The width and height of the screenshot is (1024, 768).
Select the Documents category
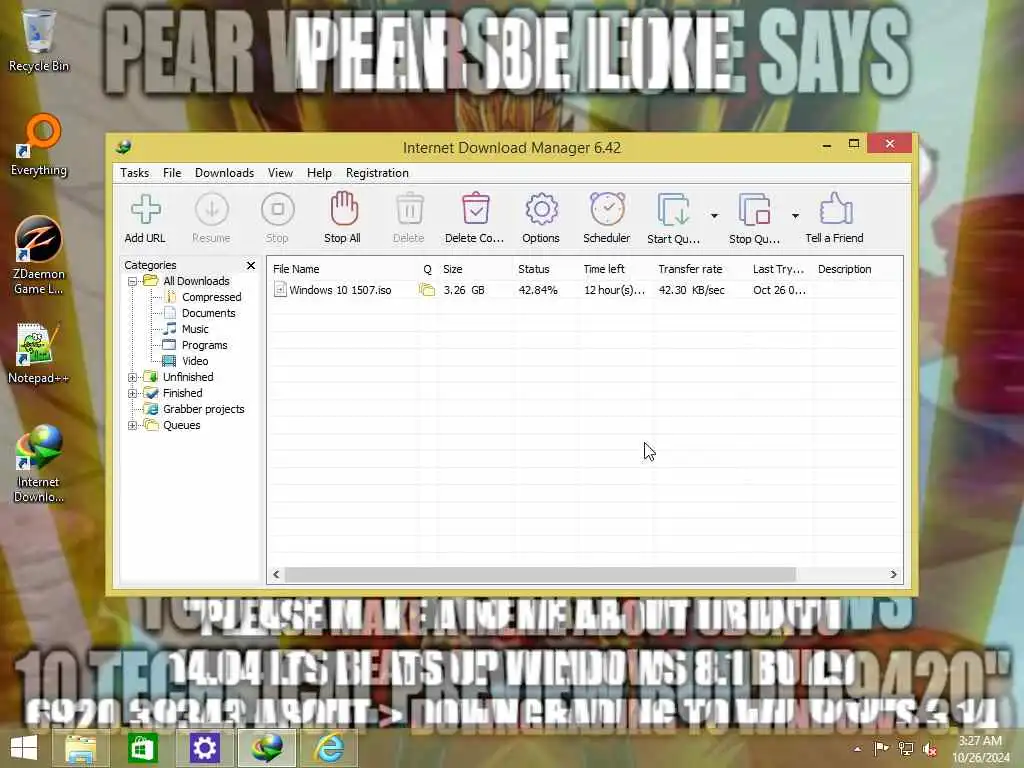tap(208, 313)
